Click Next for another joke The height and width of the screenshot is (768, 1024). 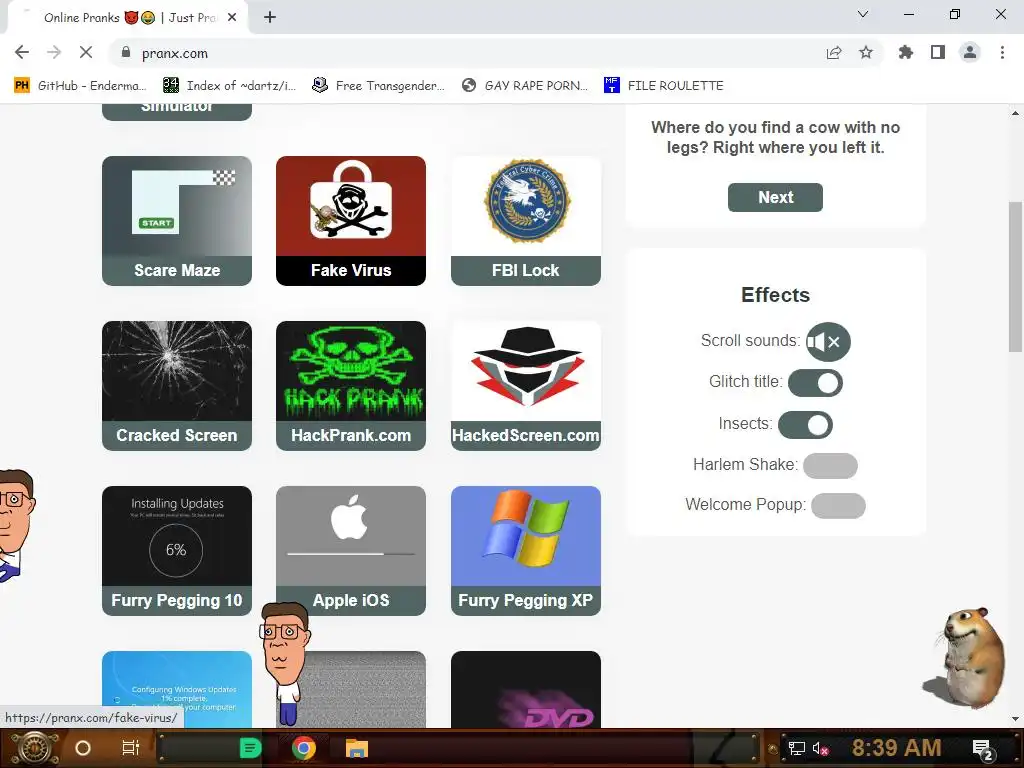tap(775, 197)
